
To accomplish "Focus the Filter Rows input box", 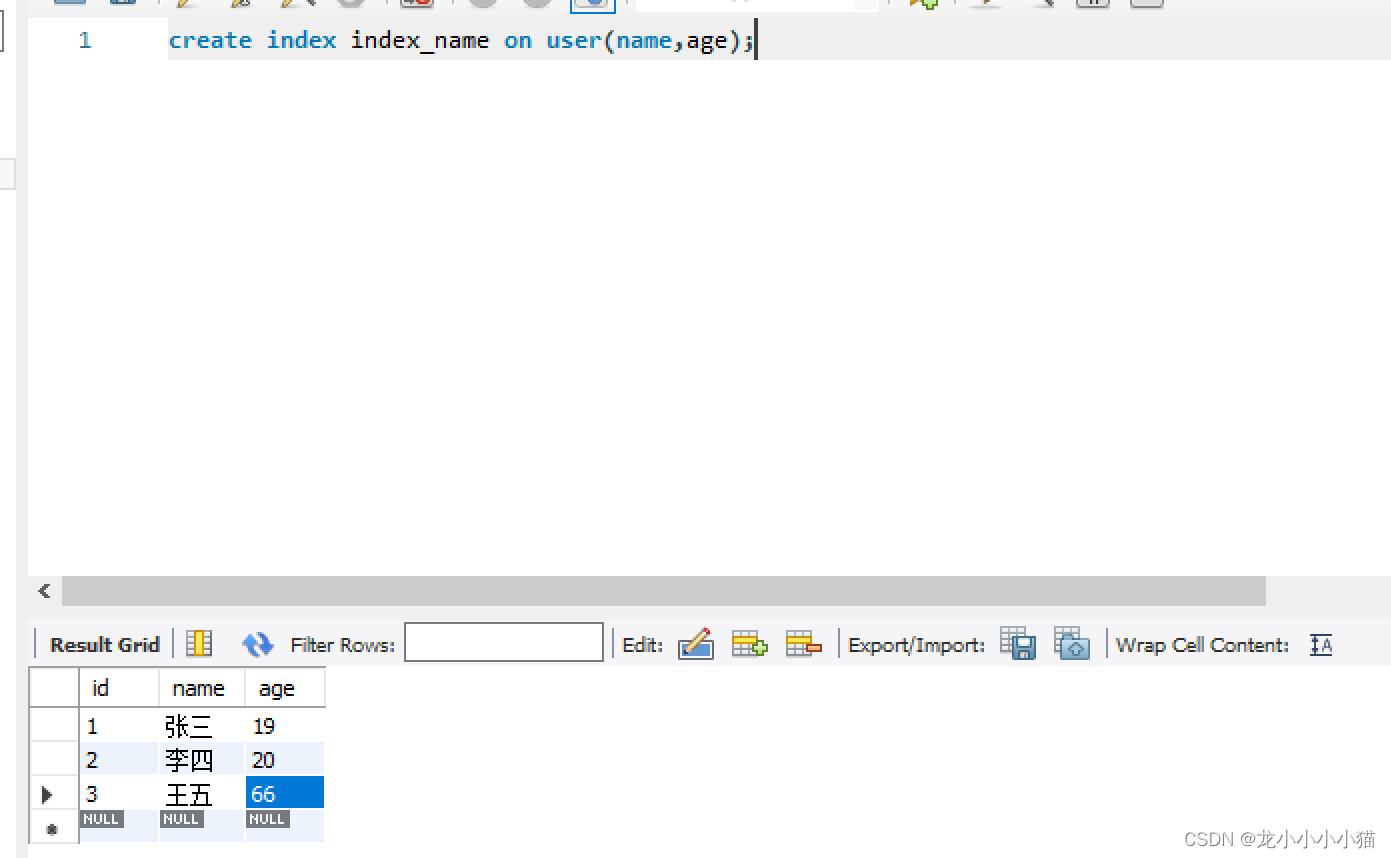I will click(504, 643).
